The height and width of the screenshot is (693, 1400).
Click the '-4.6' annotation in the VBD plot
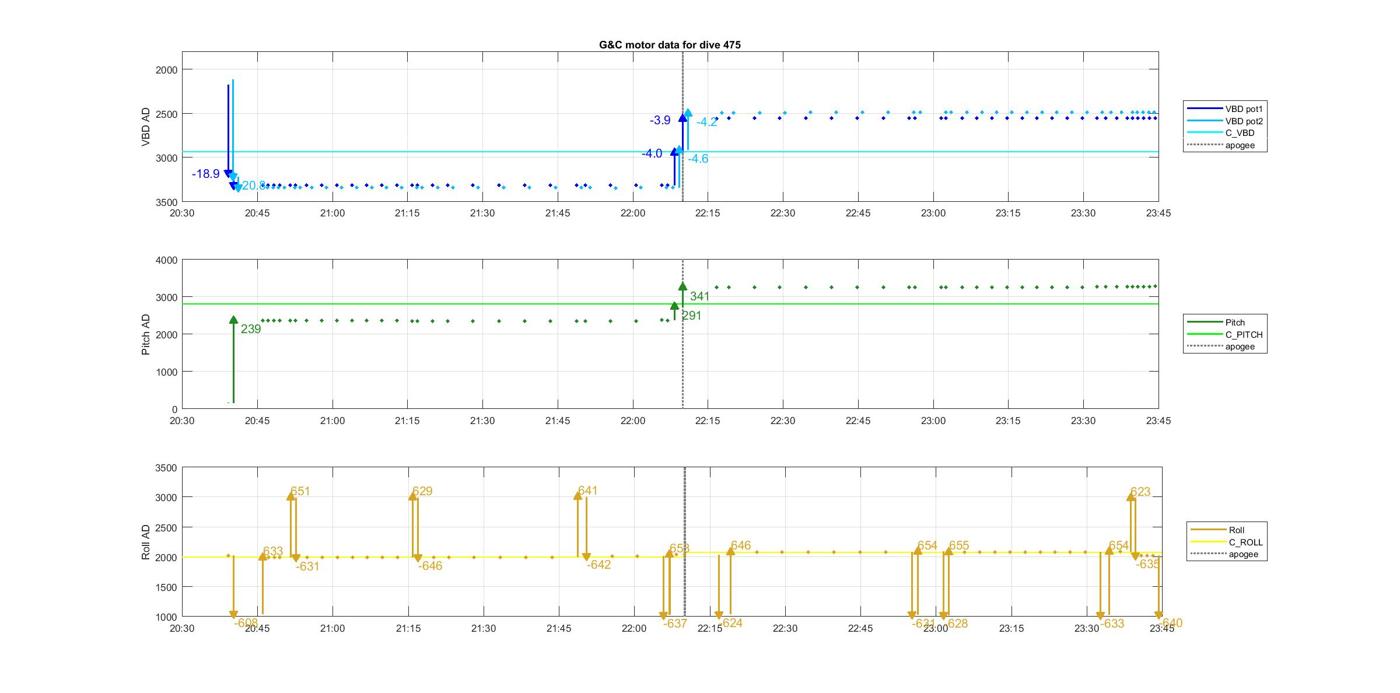[x=698, y=159]
